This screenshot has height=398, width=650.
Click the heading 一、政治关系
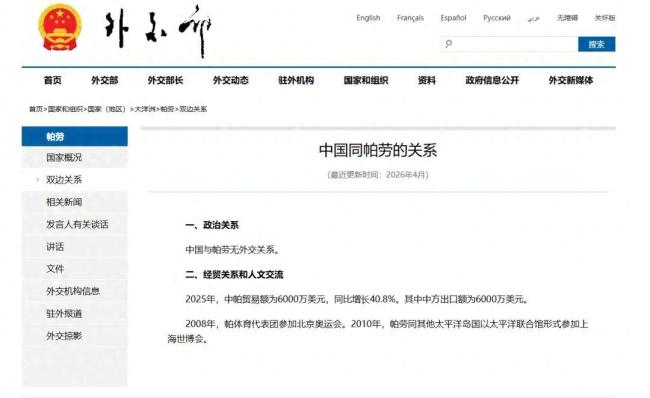(x=212, y=225)
